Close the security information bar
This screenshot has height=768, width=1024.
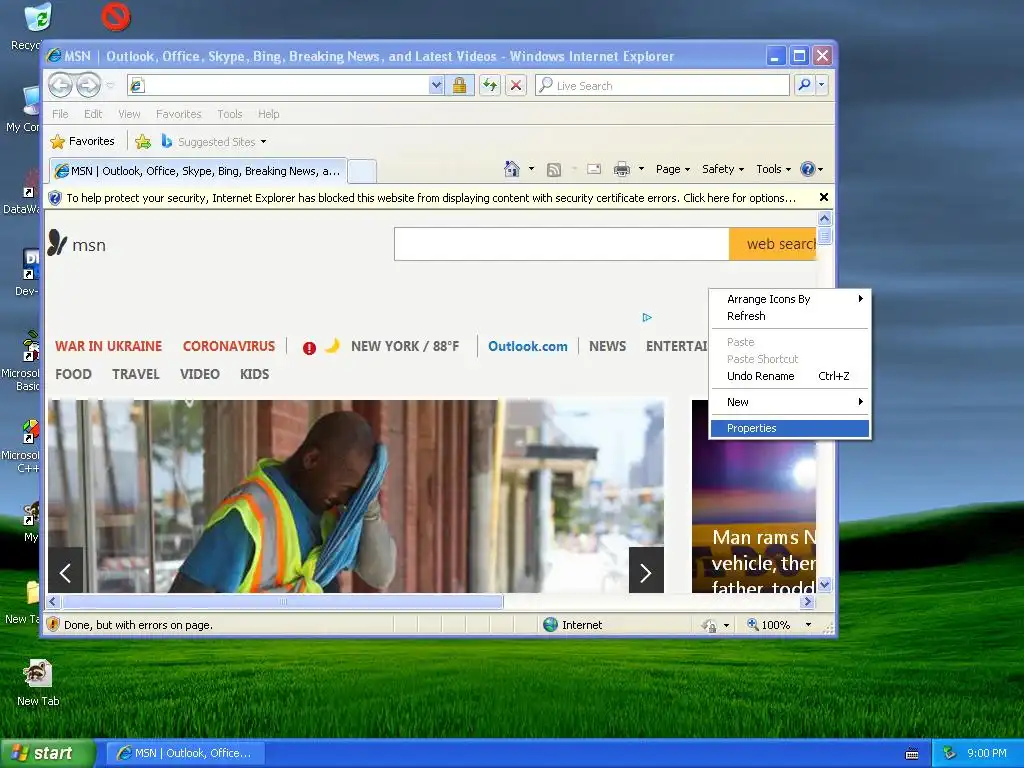pyautogui.click(x=824, y=197)
